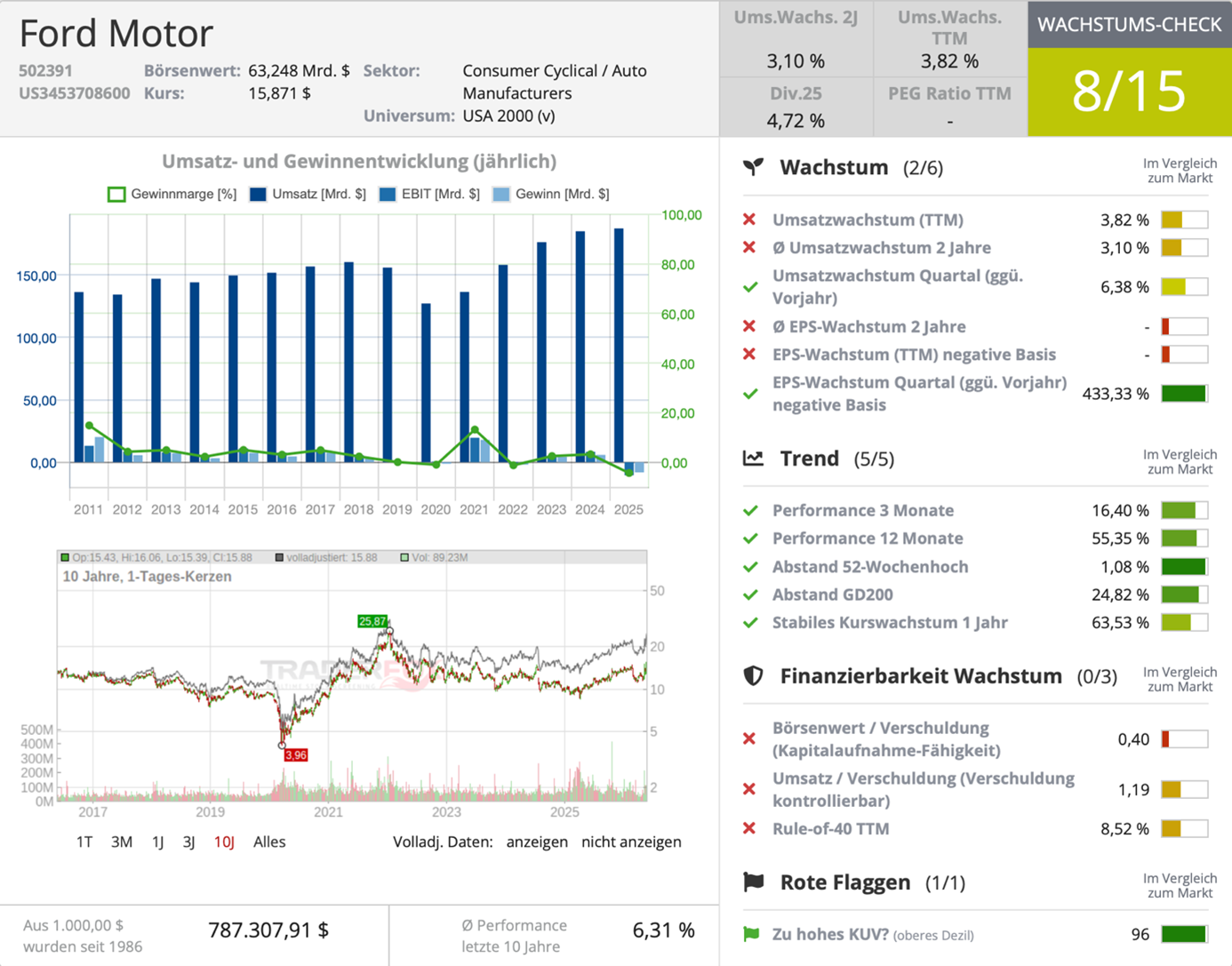Screen dimensions: 1232x966
Task: Open the Zu hohes KUV? metric label
Action: pyautogui.click(x=873, y=934)
